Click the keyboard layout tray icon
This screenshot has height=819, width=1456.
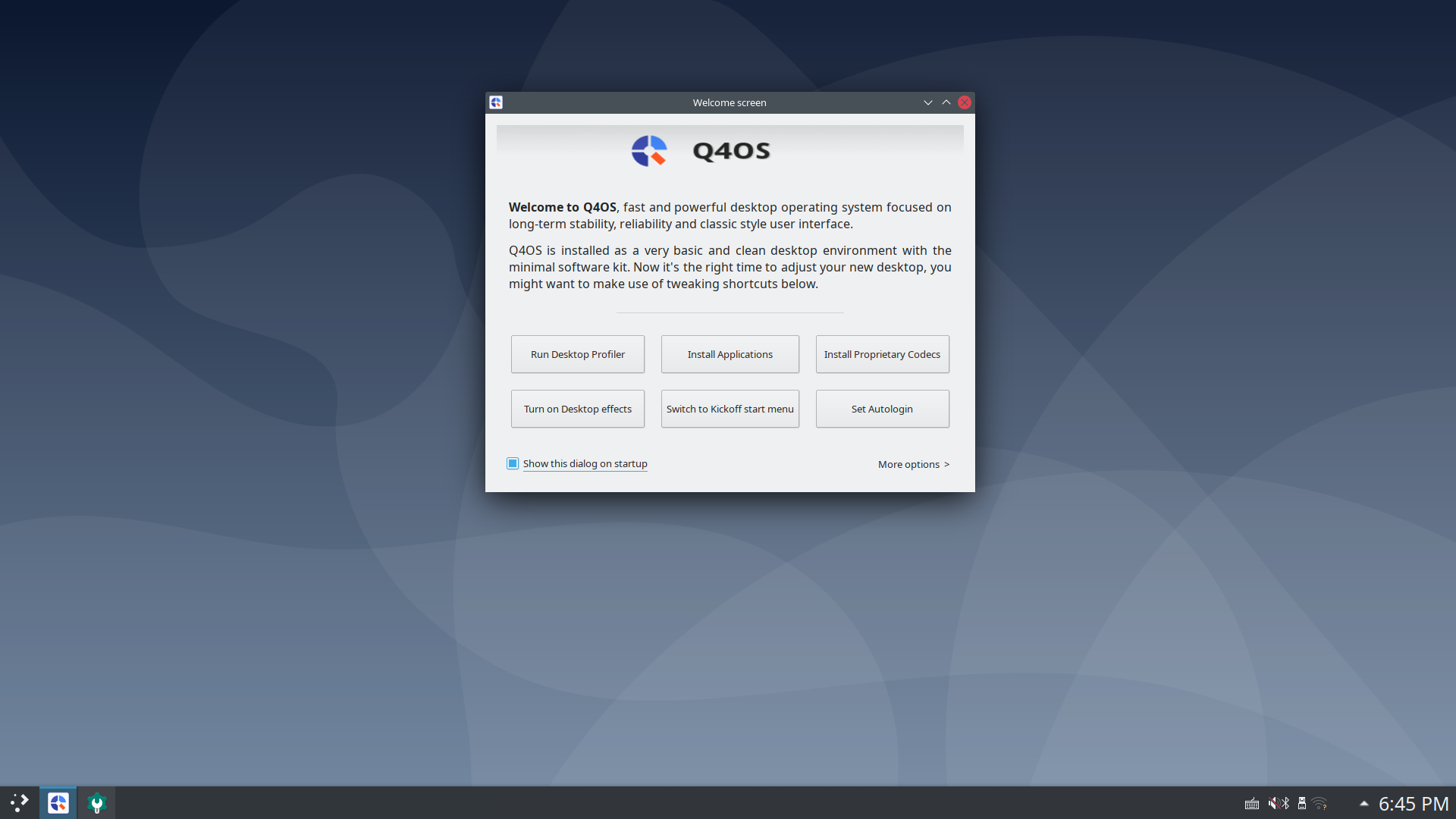pos(1252,804)
